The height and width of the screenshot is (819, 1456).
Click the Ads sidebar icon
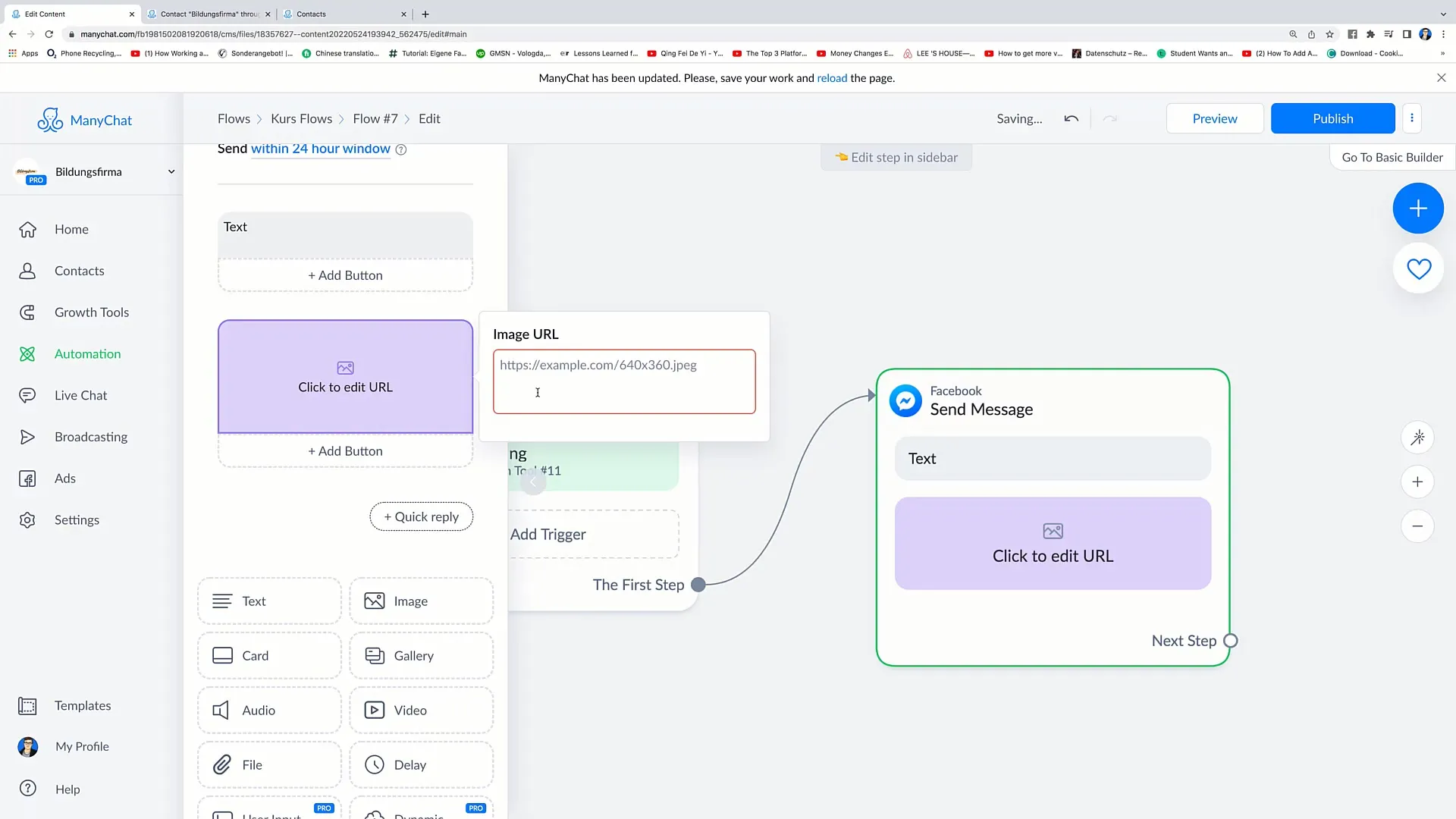pos(27,479)
